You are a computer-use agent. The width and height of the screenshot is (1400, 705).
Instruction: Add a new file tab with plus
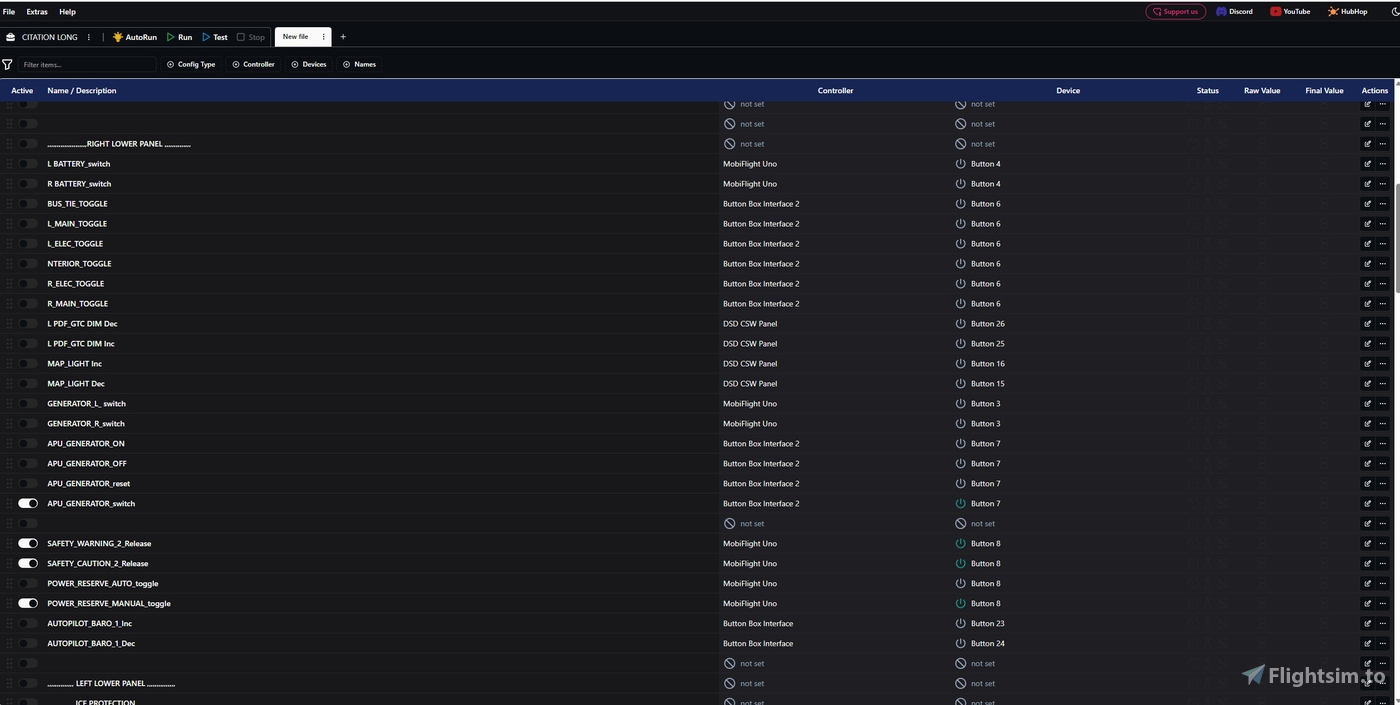[343, 37]
